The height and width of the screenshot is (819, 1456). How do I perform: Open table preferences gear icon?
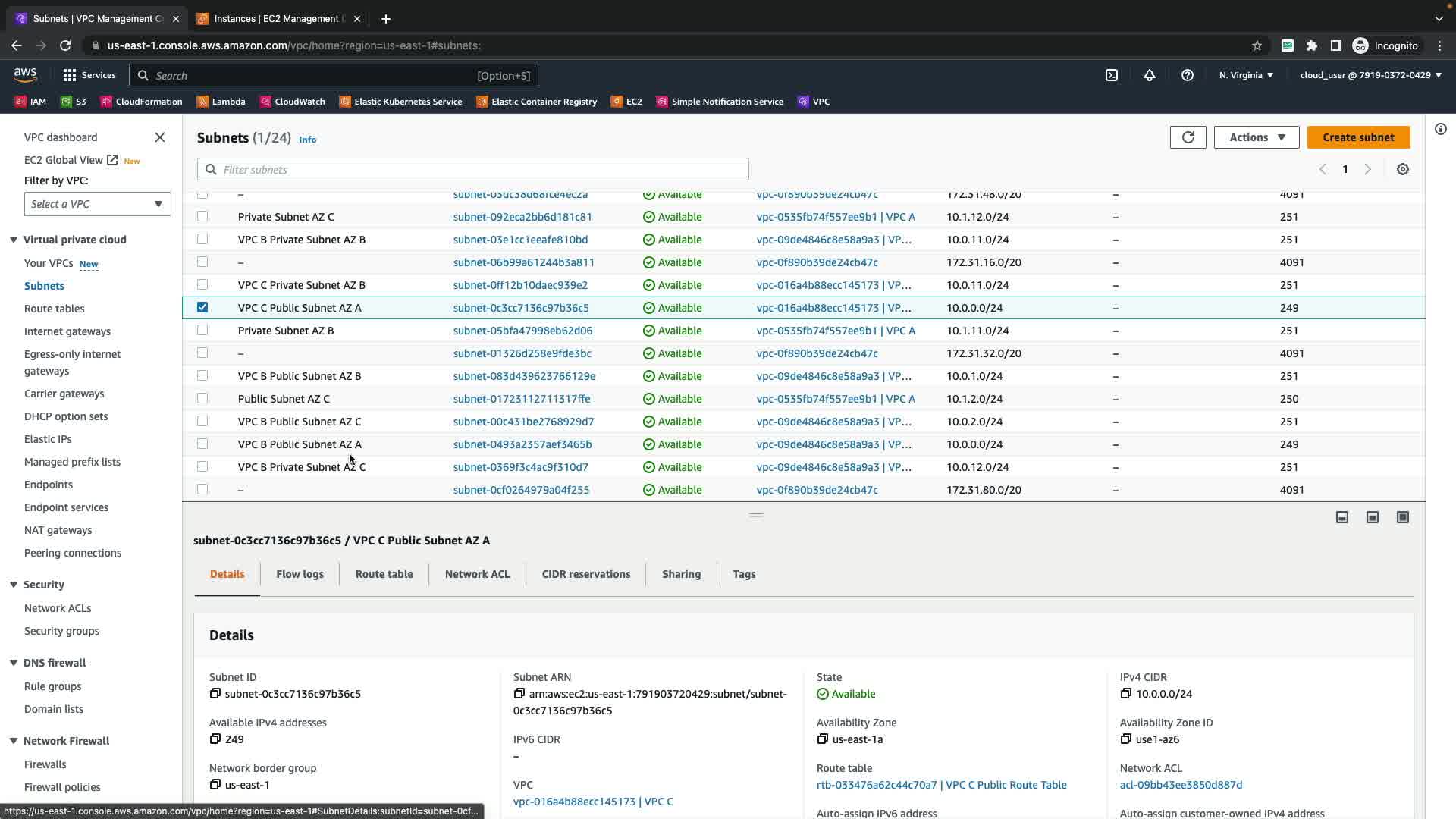(x=1403, y=170)
